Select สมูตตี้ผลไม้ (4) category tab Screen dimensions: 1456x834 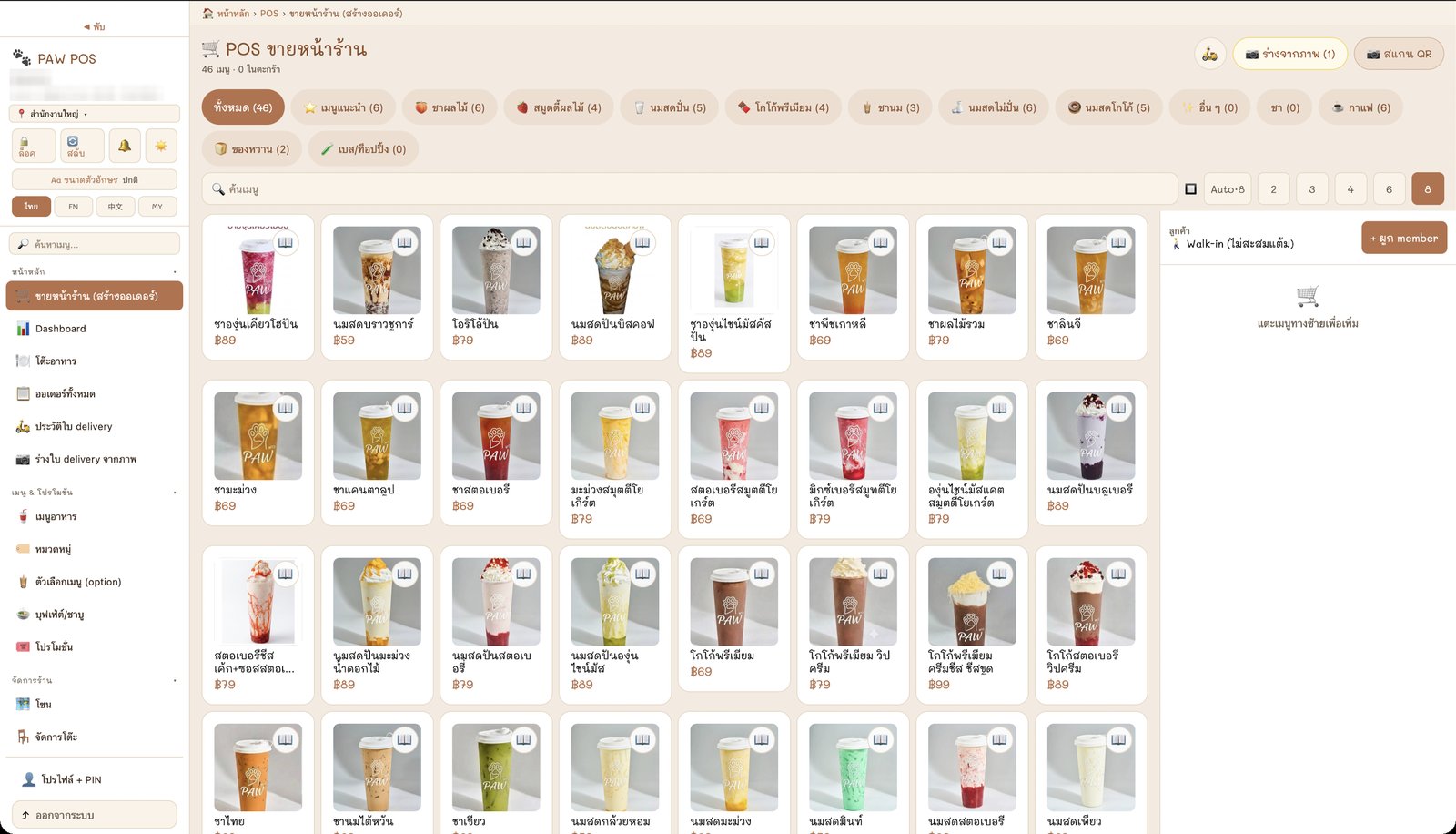coord(559,107)
